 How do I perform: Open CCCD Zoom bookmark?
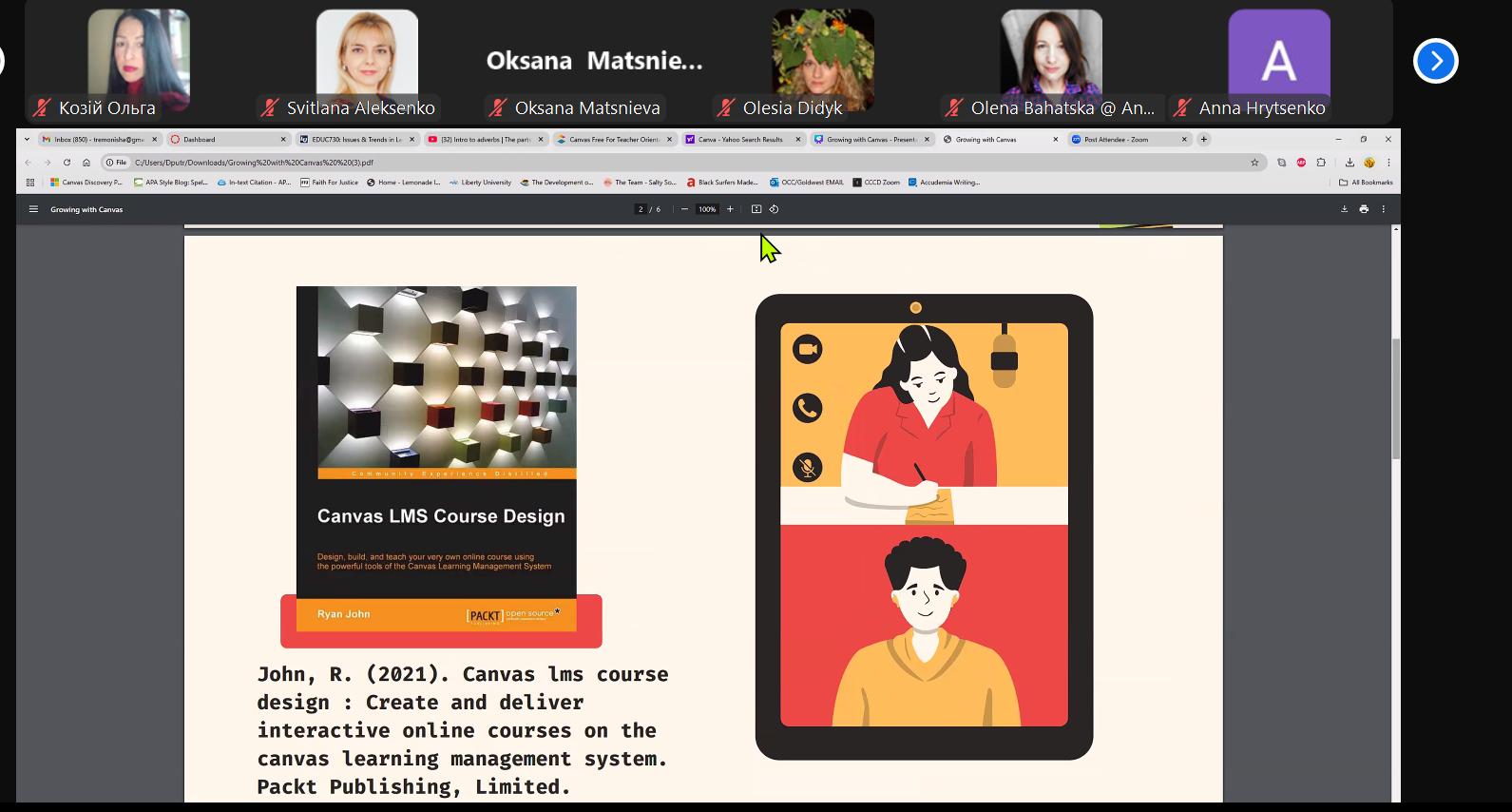pyautogui.click(x=876, y=183)
